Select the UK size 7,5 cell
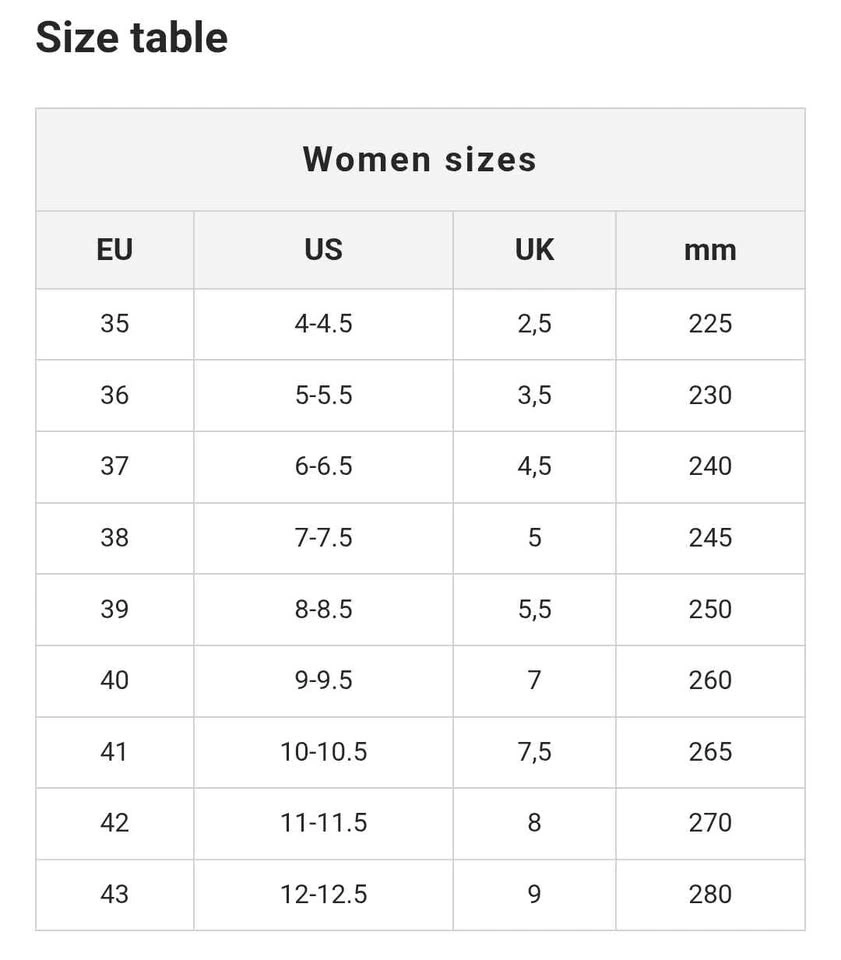Screen dimensions: 841x960 (x=534, y=752)
